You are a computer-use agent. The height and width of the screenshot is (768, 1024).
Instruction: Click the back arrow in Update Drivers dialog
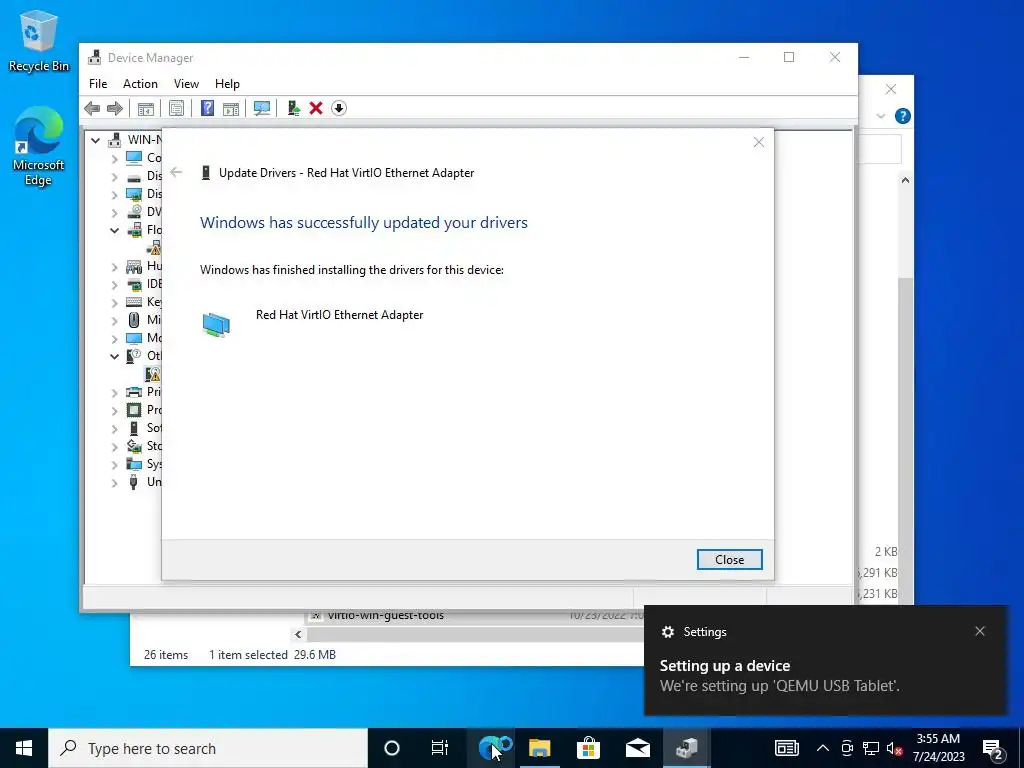pyautogui.click(x=176, y=172)
